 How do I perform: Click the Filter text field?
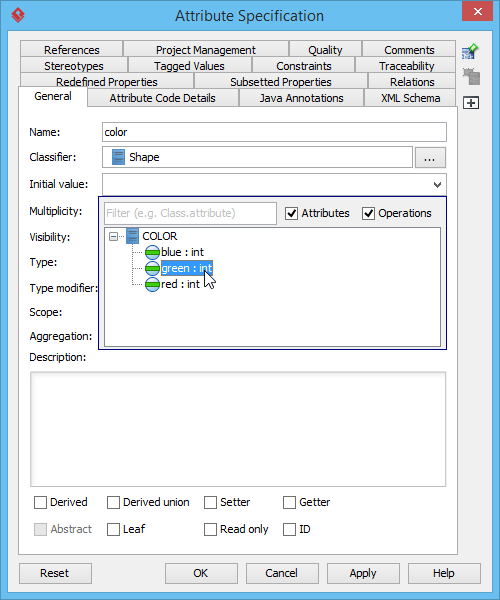tap(190, 213)
